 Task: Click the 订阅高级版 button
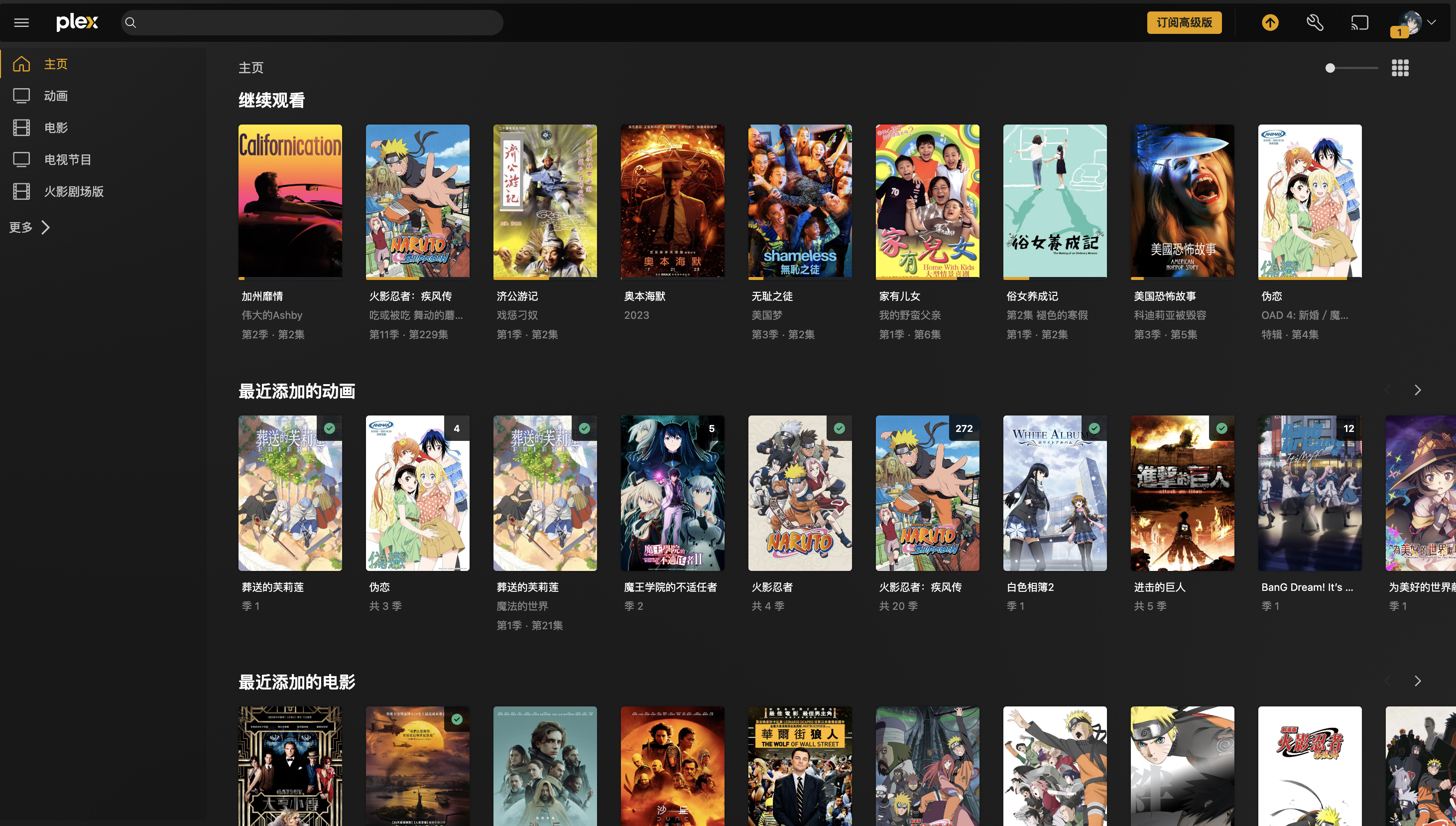tap(1184, 23)
